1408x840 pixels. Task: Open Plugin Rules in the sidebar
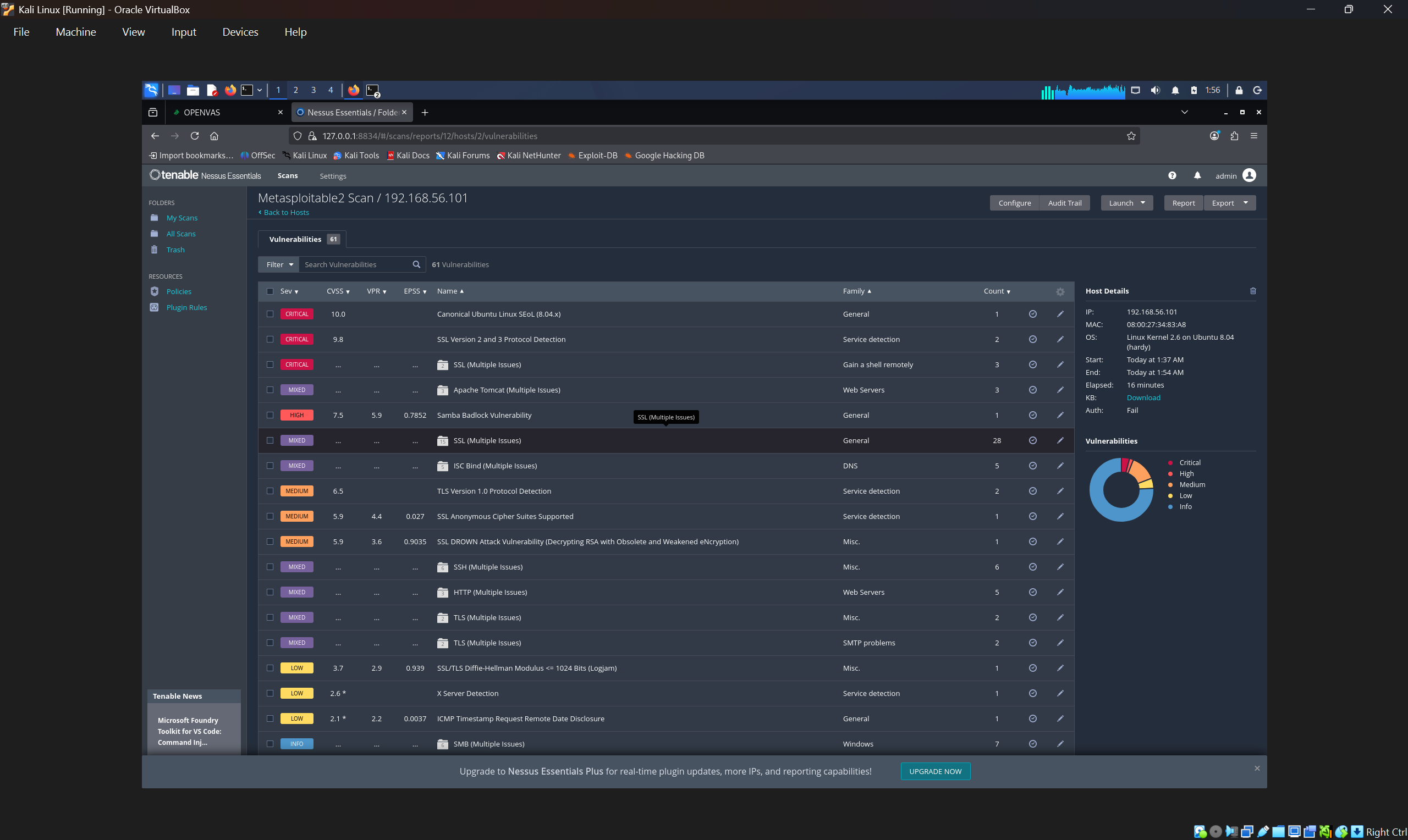(x=186, y=307)
